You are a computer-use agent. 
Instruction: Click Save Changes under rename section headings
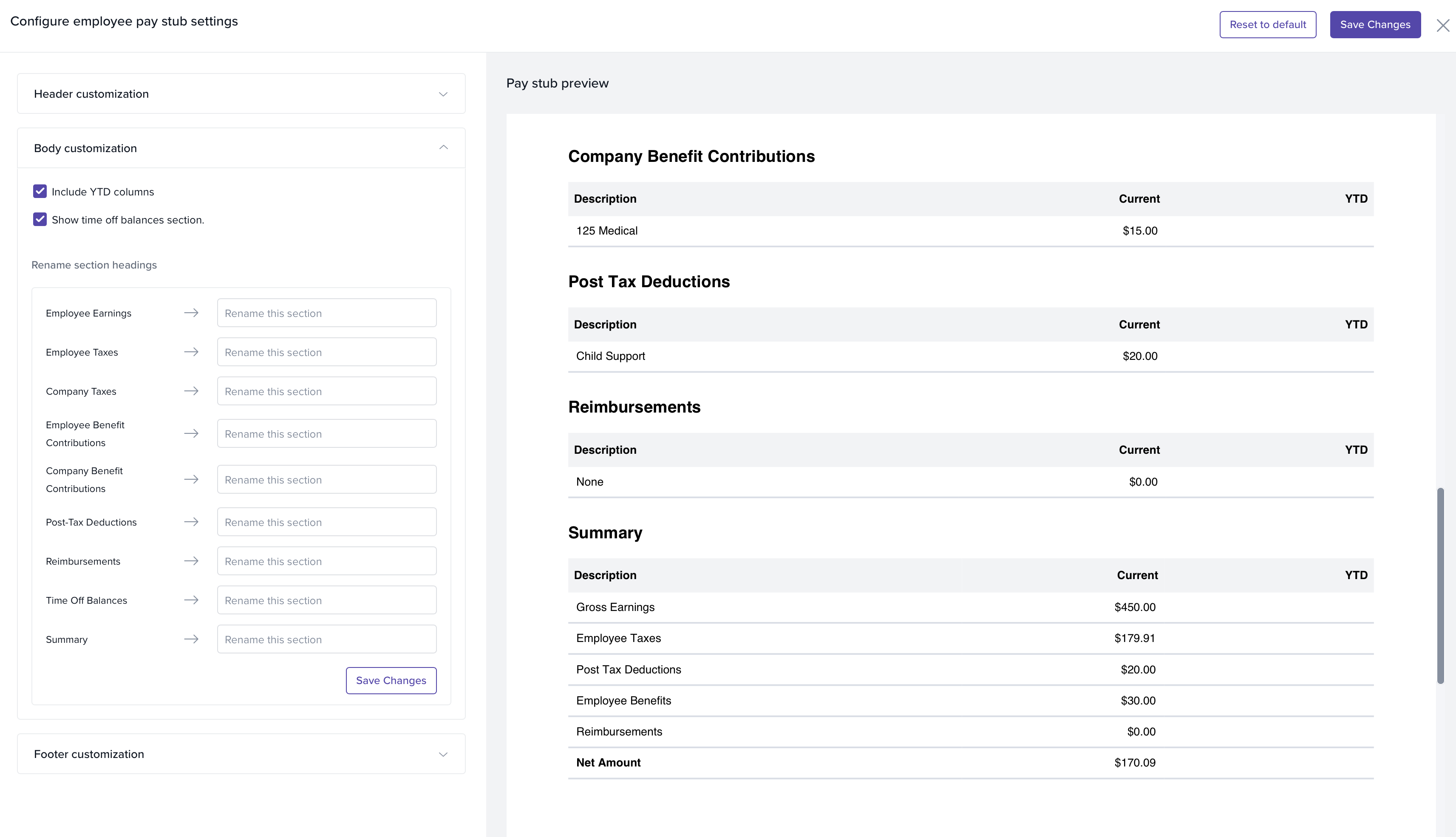[x=391, y=681]
